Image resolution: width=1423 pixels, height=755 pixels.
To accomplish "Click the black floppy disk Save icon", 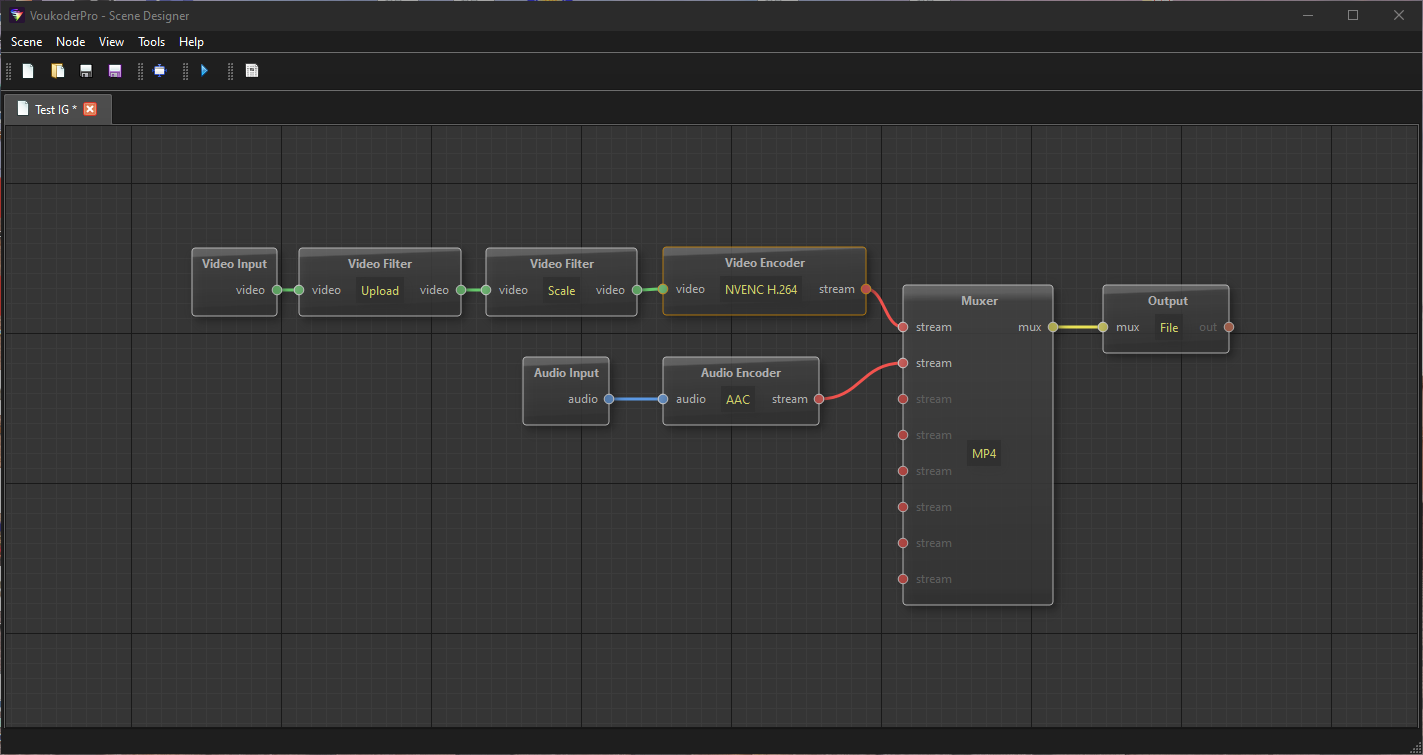I will [x=86, y=71].
